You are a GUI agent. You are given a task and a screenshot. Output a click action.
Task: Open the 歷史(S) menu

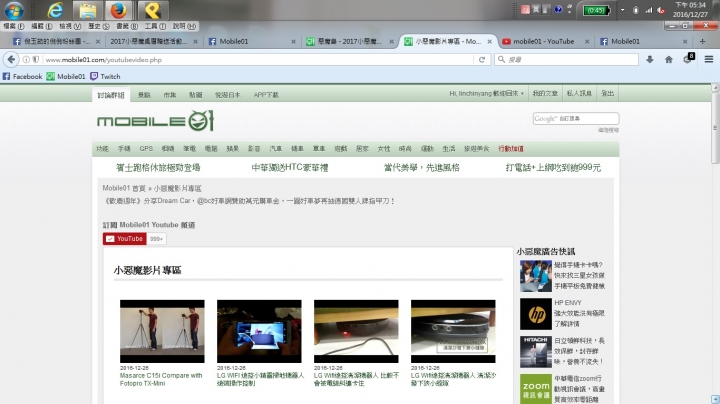tap(99, 26)
